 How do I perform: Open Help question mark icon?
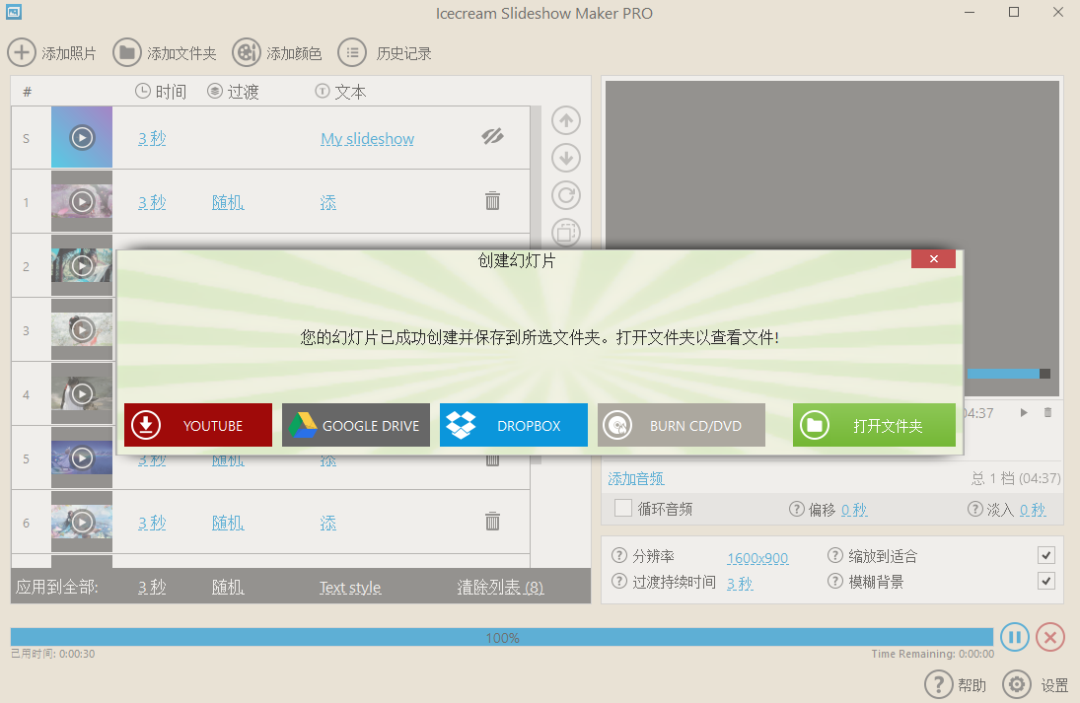point(938,684)
